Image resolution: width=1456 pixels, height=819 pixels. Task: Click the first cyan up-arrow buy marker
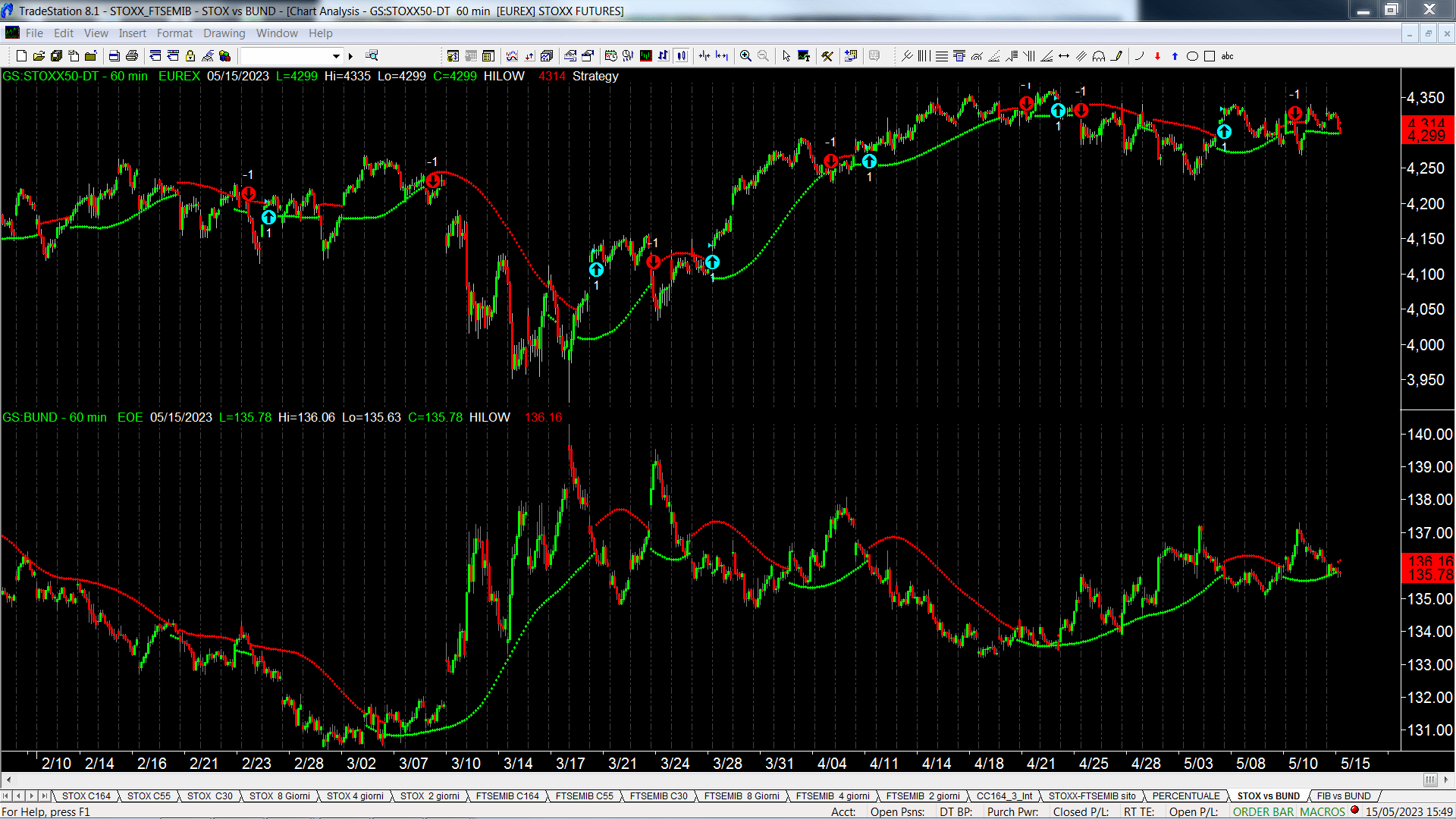[268, 218]
